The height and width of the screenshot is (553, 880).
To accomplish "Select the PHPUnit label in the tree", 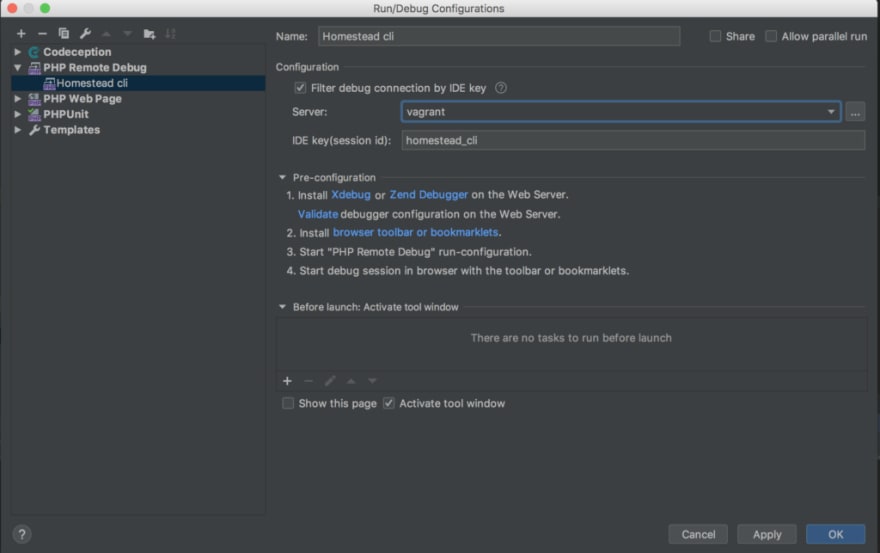I will tap(66, 114).
